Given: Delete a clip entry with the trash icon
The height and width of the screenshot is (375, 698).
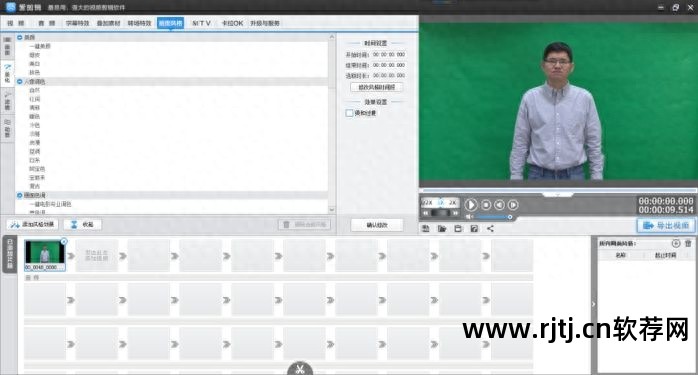Looking at the screenshot, I should [688, 243].
